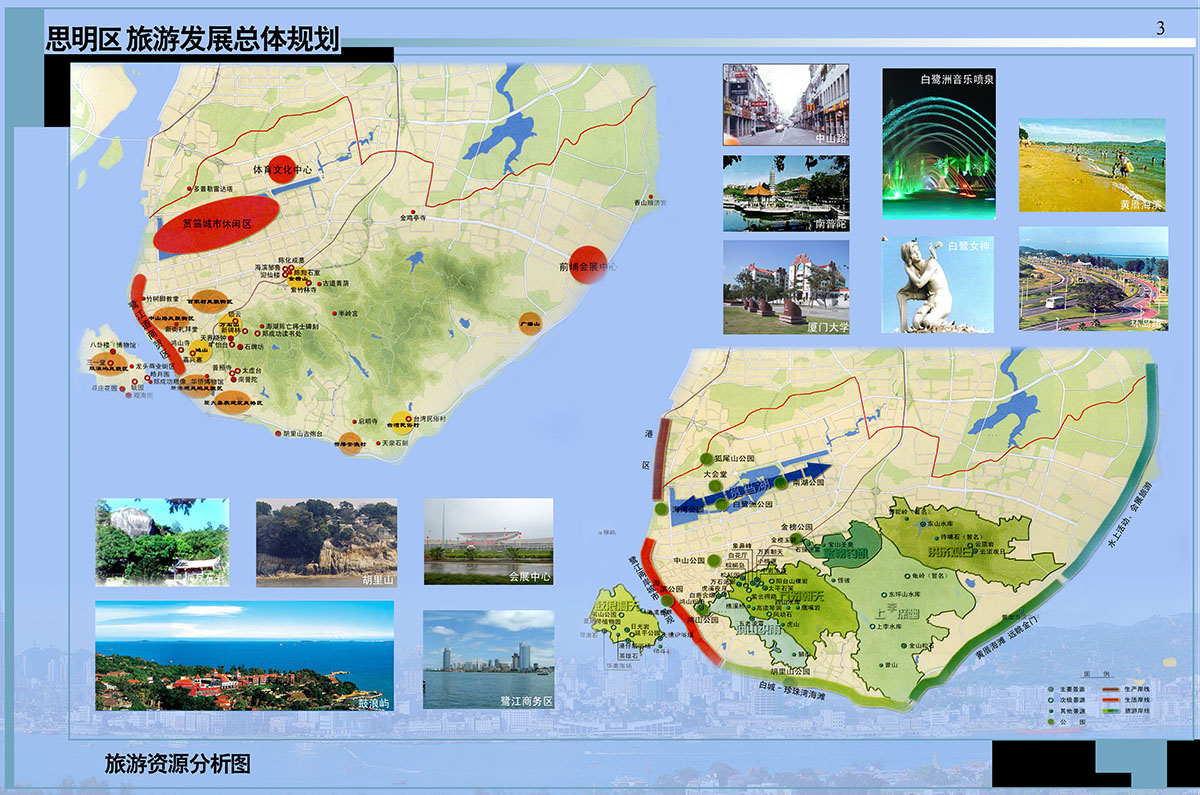This screenshot has height=795, width=1200.
Task: Click the 狐尾山公园 green park marker
Action: [x=706, y=459]
